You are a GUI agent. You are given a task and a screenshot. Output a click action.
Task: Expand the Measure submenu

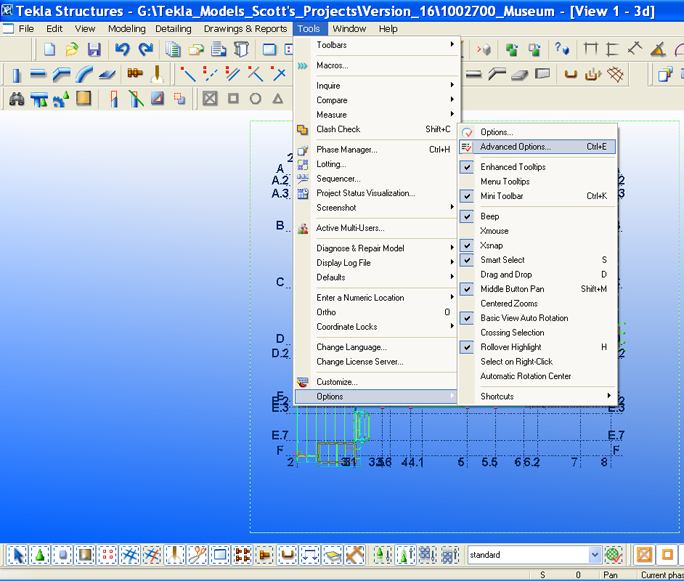(x=376, y=115)
